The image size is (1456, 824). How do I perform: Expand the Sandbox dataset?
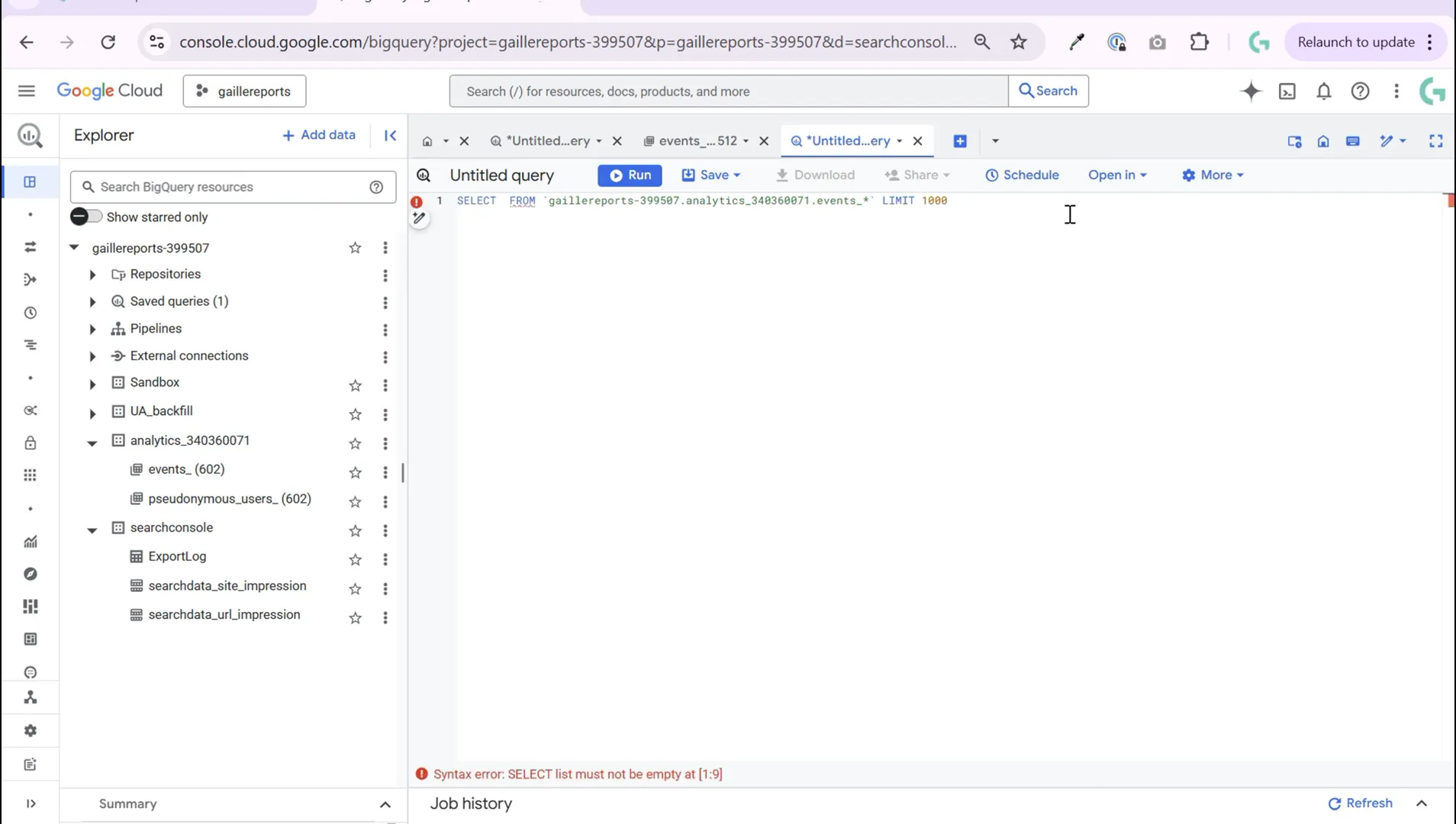tap(92, 384)
